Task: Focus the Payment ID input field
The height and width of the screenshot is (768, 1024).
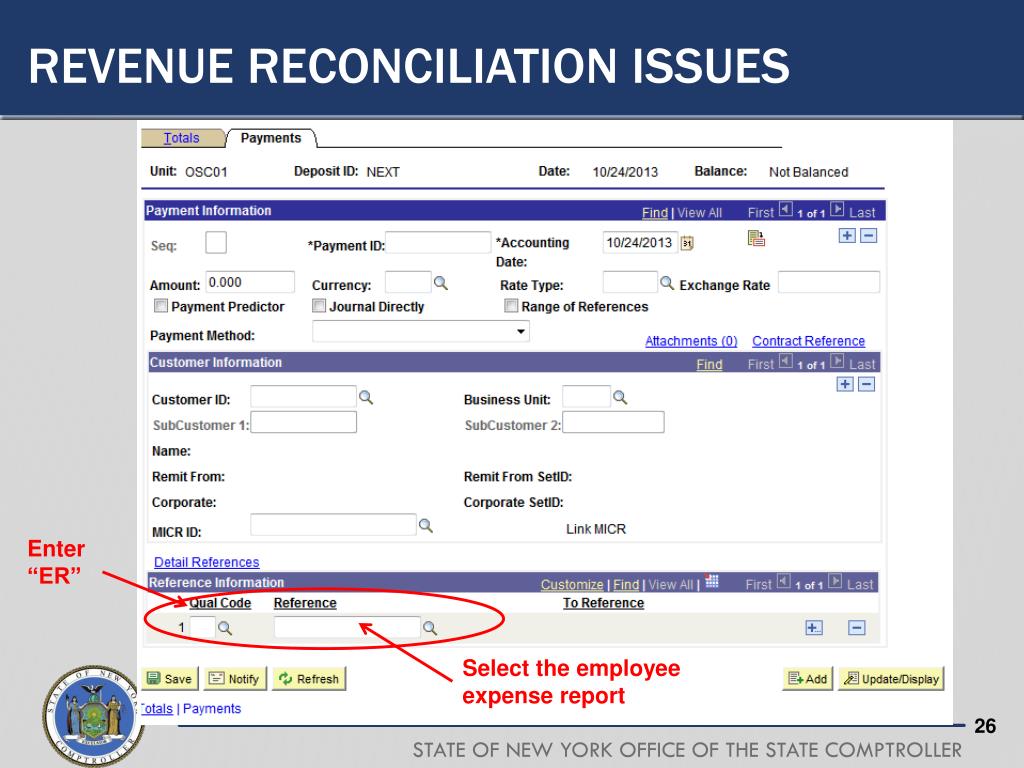Action: tap(438, 242)
